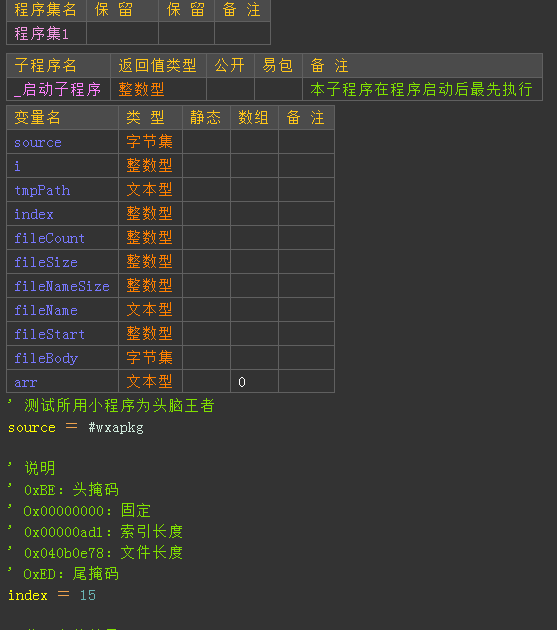
Task: Click the type 字节集 for source
Action: [150, 142]
